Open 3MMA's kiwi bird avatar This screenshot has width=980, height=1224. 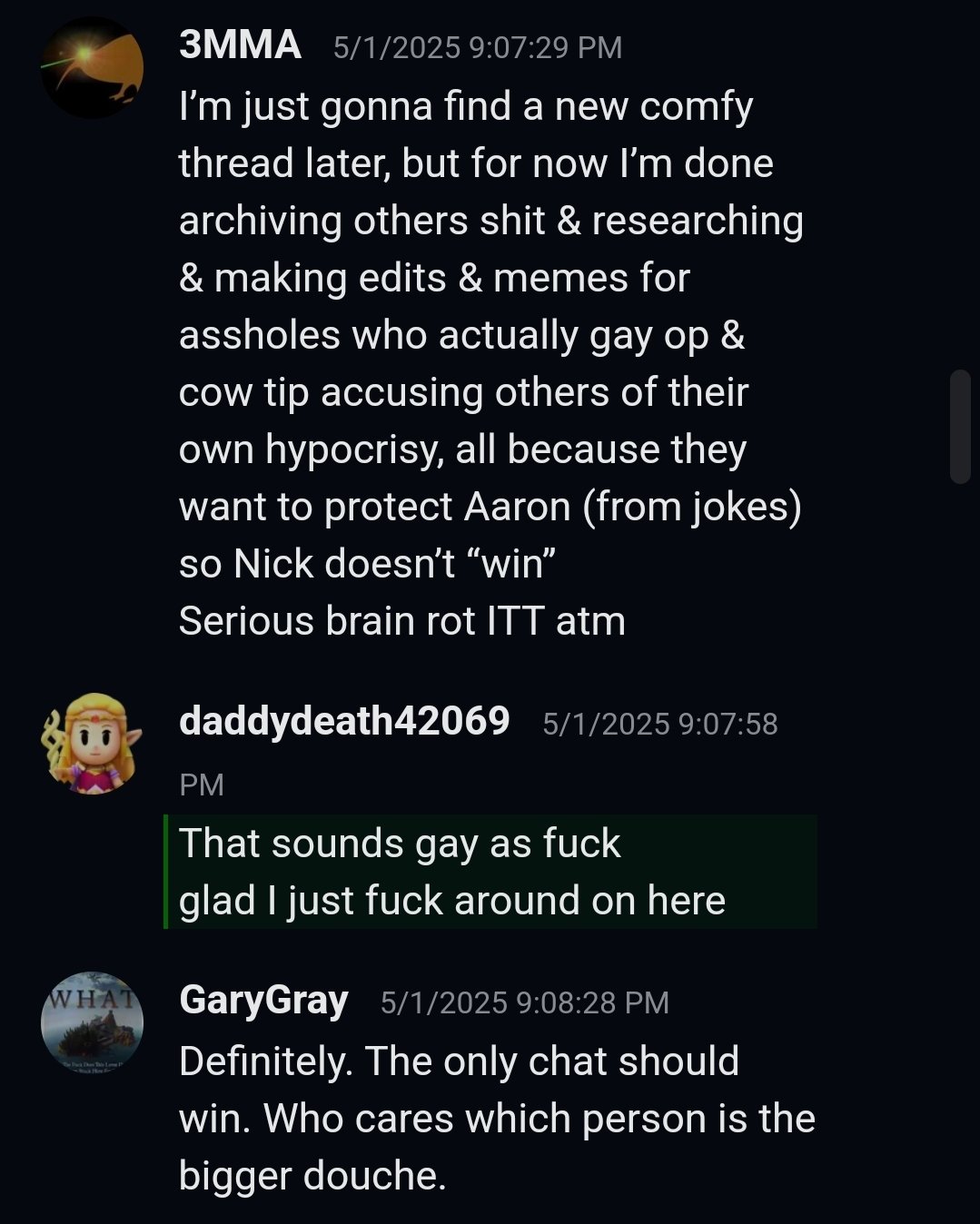(x=92, y=67)
